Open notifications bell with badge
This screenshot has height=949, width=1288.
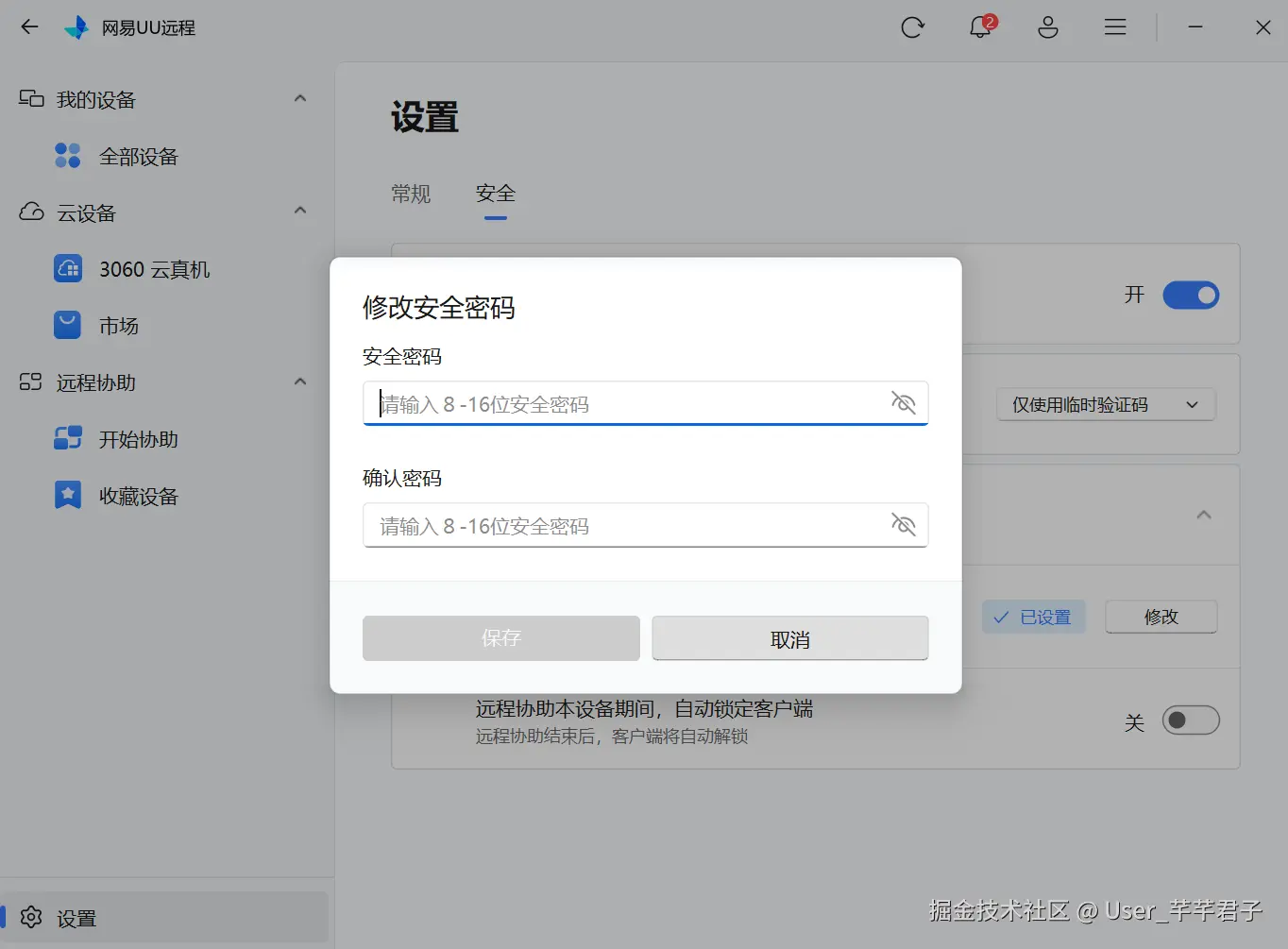pos(981,26)
